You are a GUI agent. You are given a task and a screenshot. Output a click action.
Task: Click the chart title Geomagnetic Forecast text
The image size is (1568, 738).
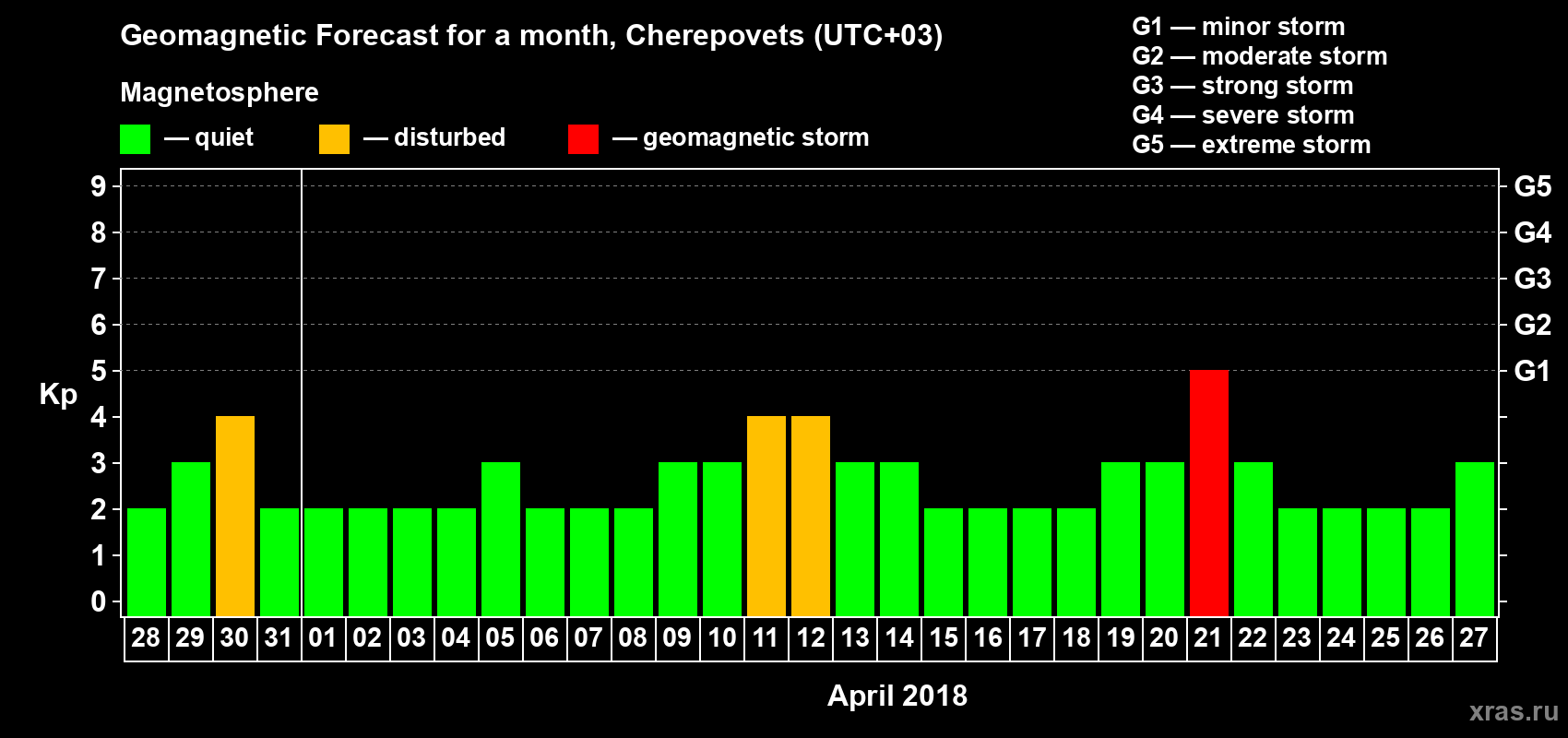pyautogui.click(x=531, y=35)
